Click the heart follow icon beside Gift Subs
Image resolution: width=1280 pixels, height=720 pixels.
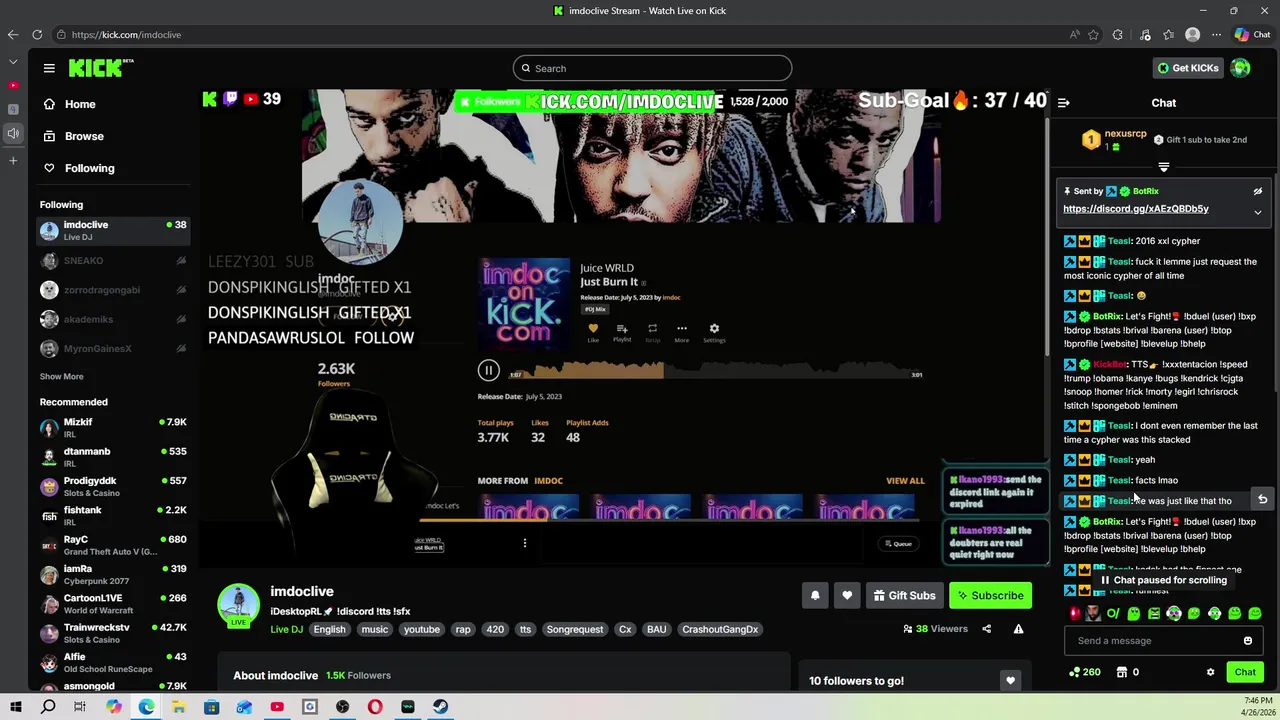847,595
